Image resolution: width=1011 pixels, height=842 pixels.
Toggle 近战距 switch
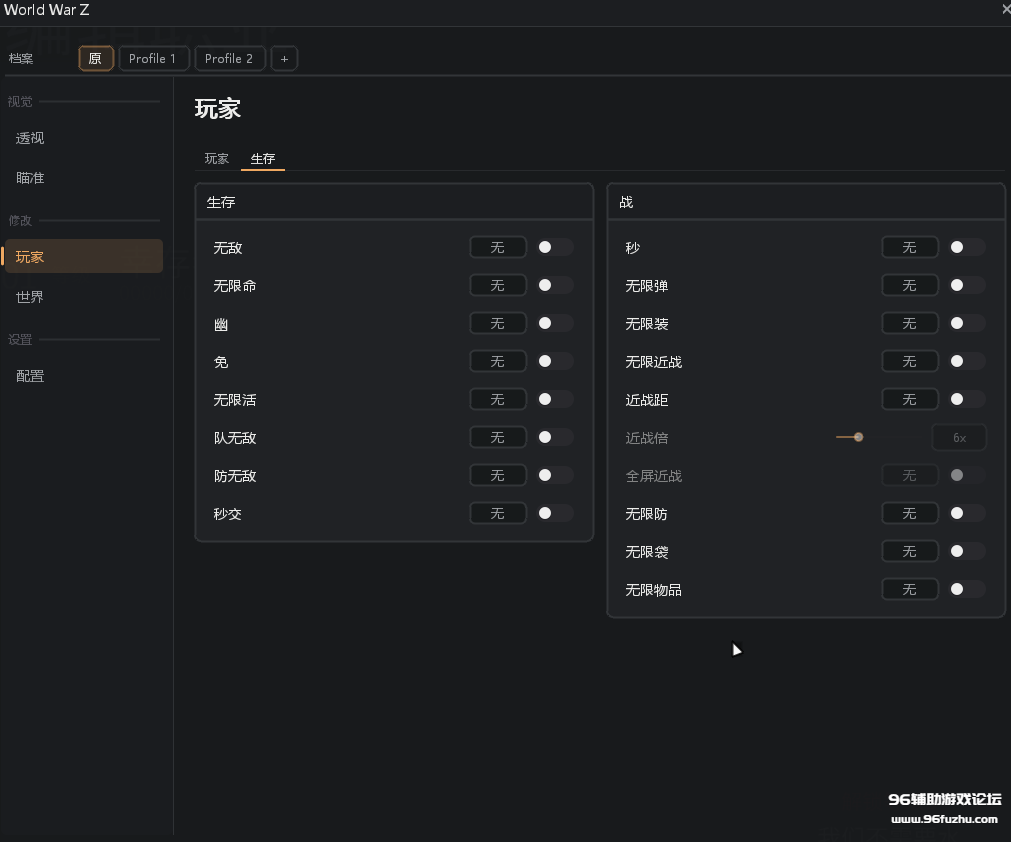pos(967,399)
